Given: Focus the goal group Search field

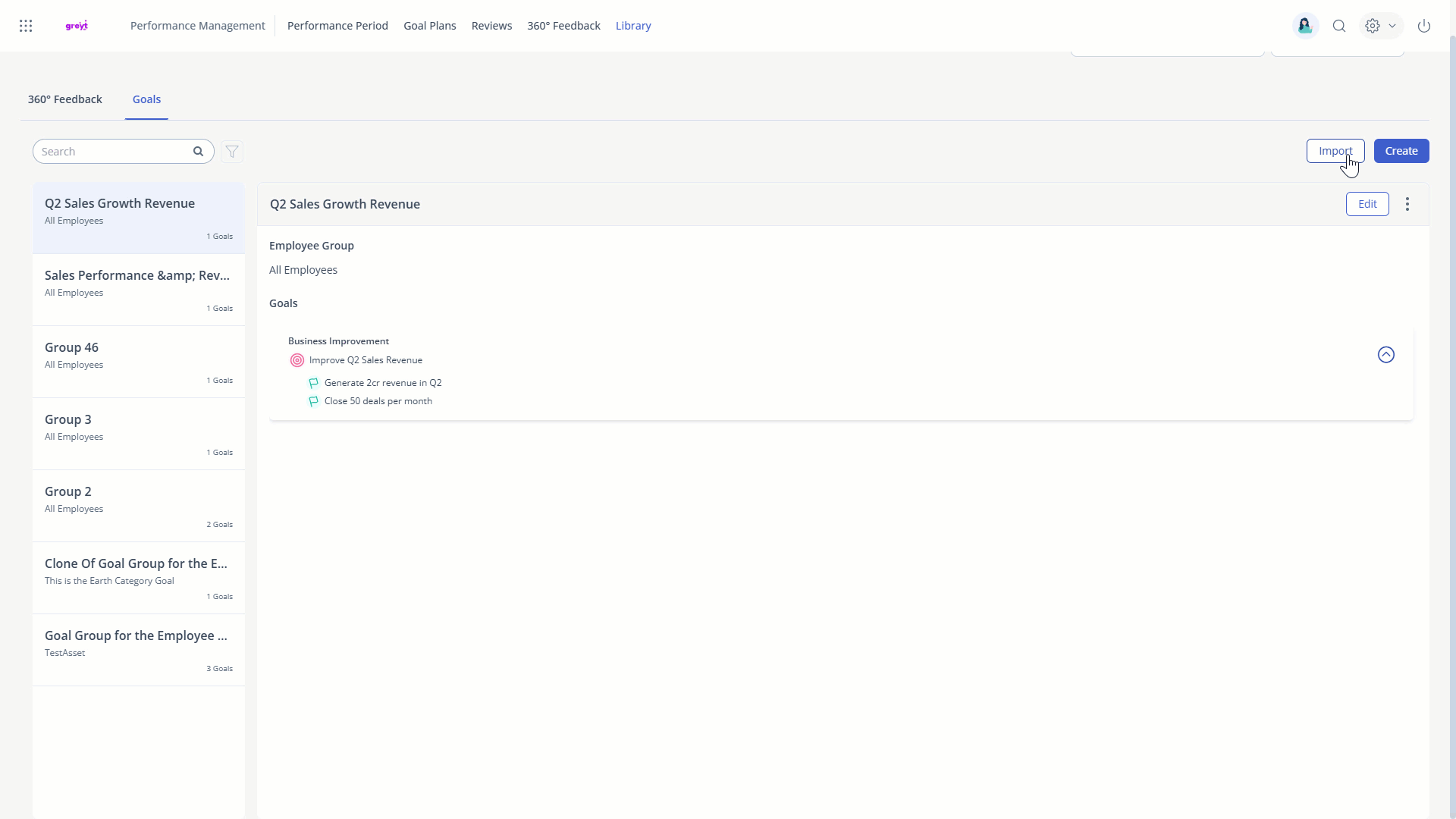Looking at the screenshot, I should click(x=114, y=152).
